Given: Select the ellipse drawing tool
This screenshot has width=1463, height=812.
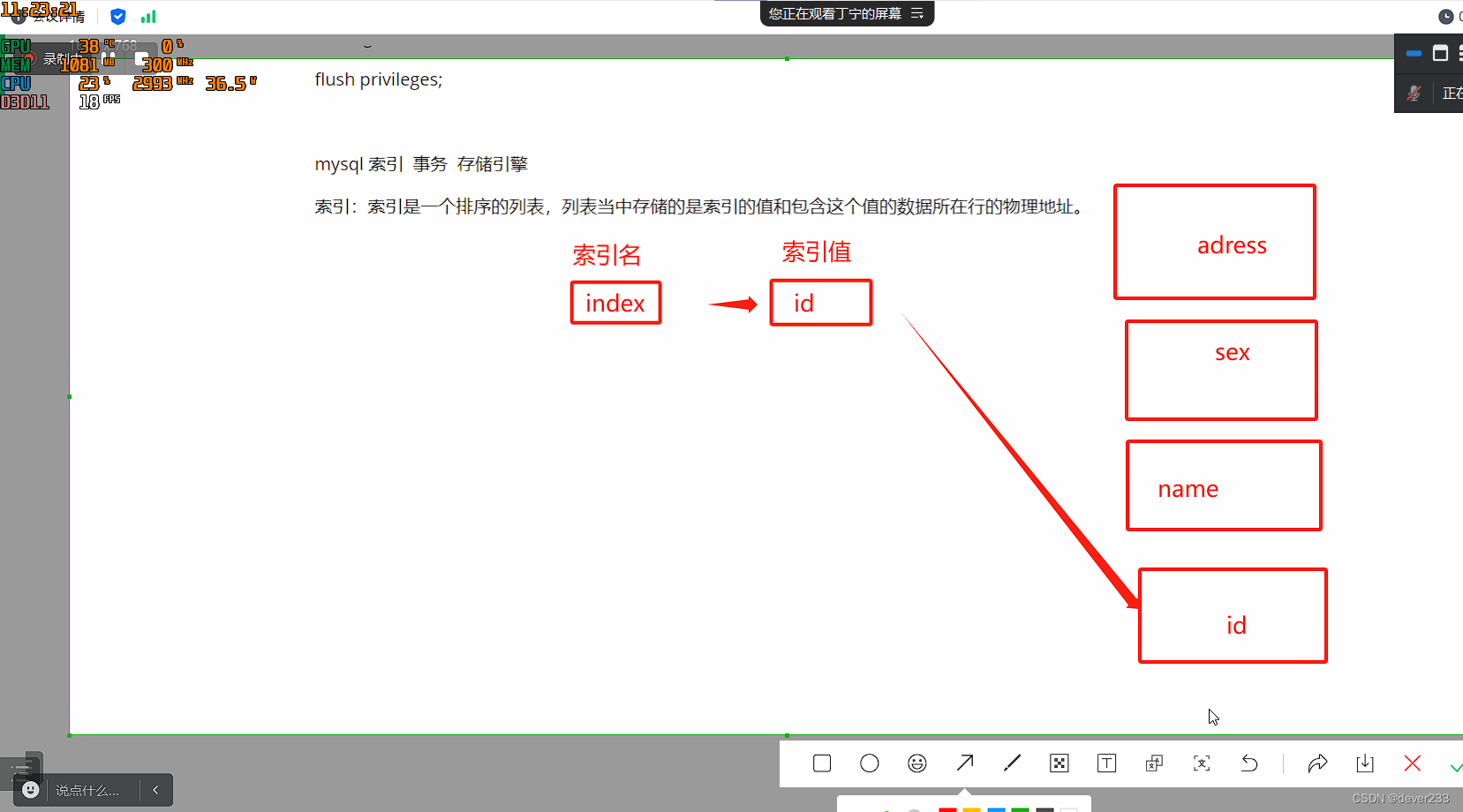Looking at the screenshot, I should pos(870,763).
